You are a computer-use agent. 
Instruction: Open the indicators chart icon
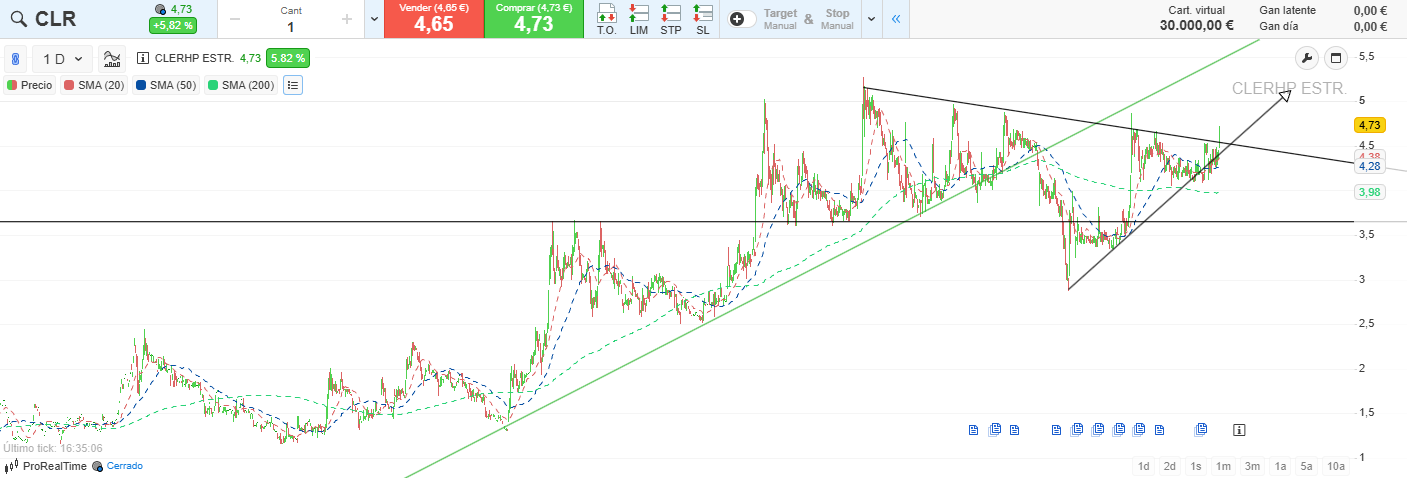(113, 59)
